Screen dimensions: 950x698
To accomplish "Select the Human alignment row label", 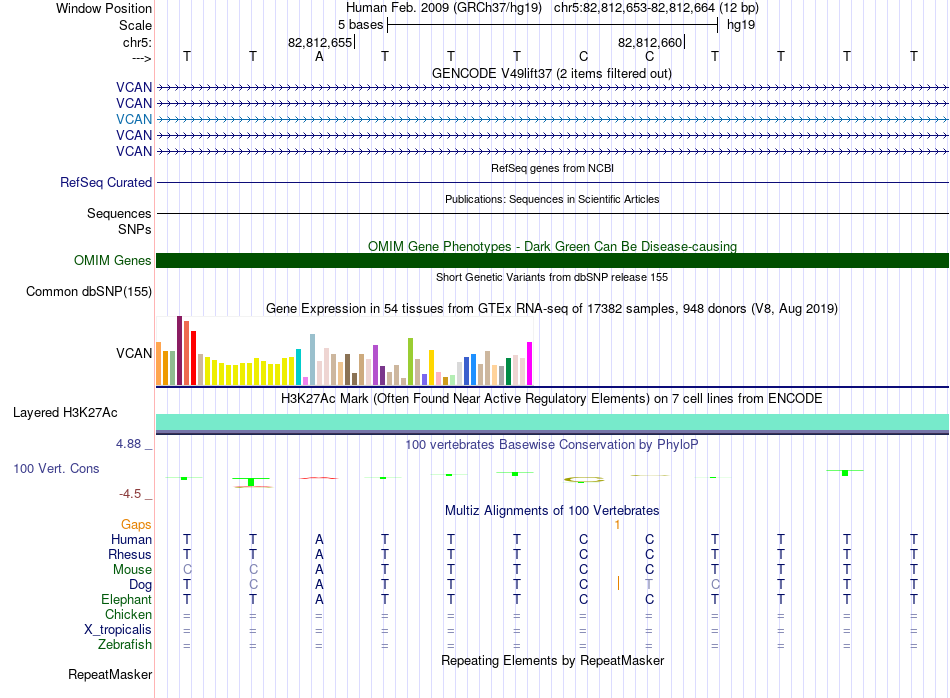I will pos(131,539).
